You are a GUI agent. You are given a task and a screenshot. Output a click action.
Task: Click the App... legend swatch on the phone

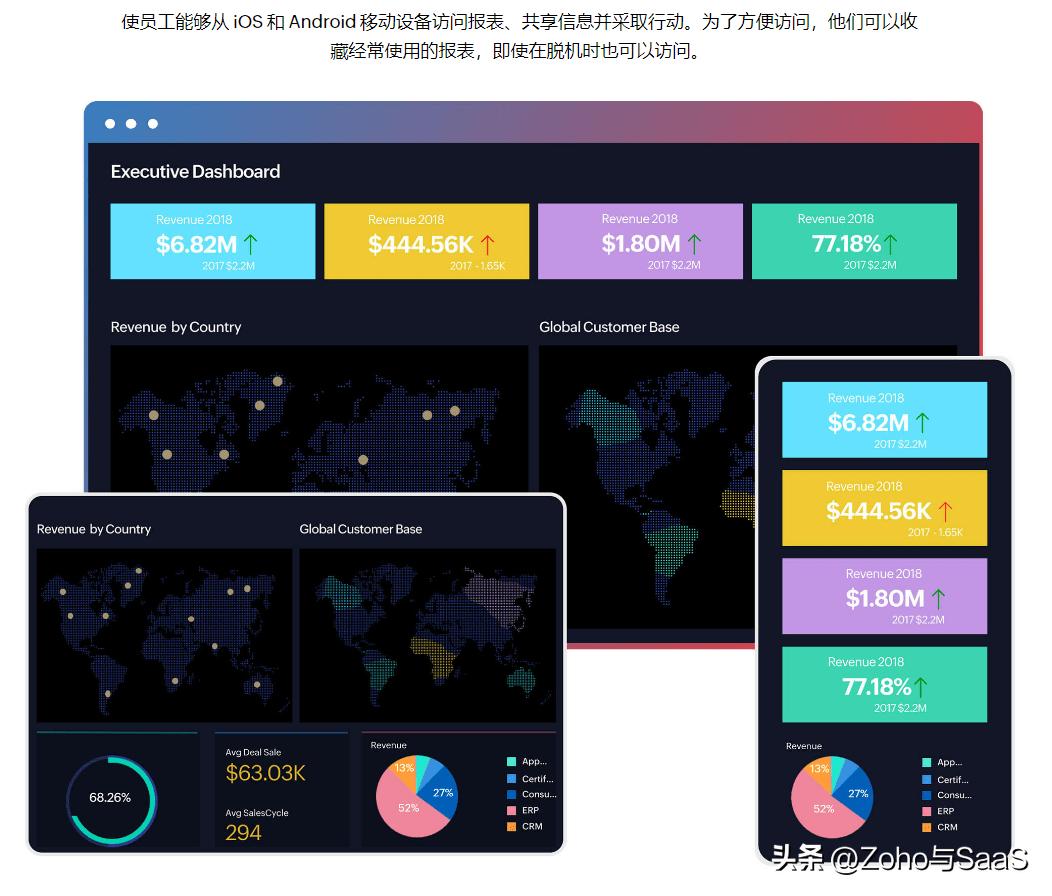[927, 762]
